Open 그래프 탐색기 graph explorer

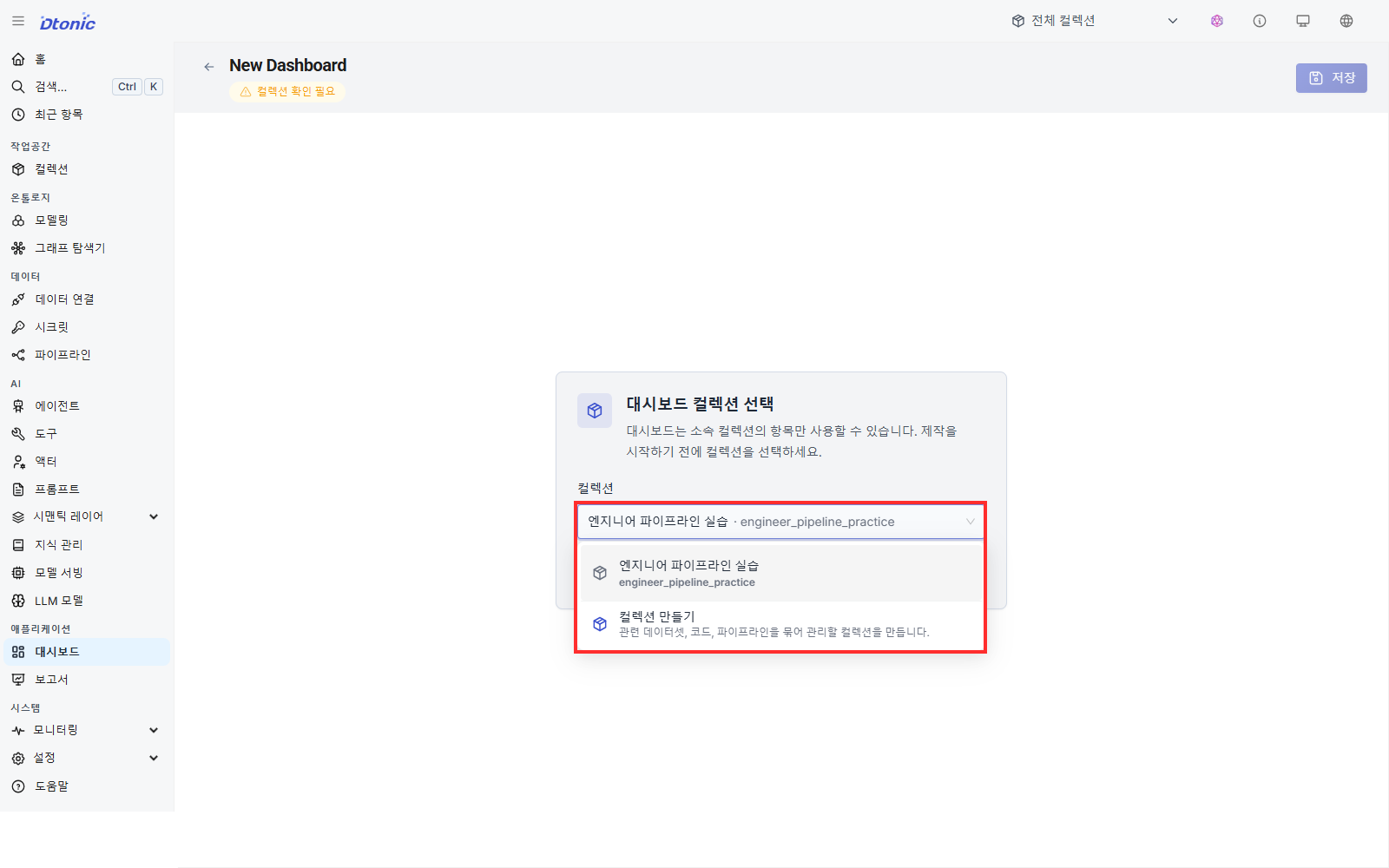(x=87, y=248)
